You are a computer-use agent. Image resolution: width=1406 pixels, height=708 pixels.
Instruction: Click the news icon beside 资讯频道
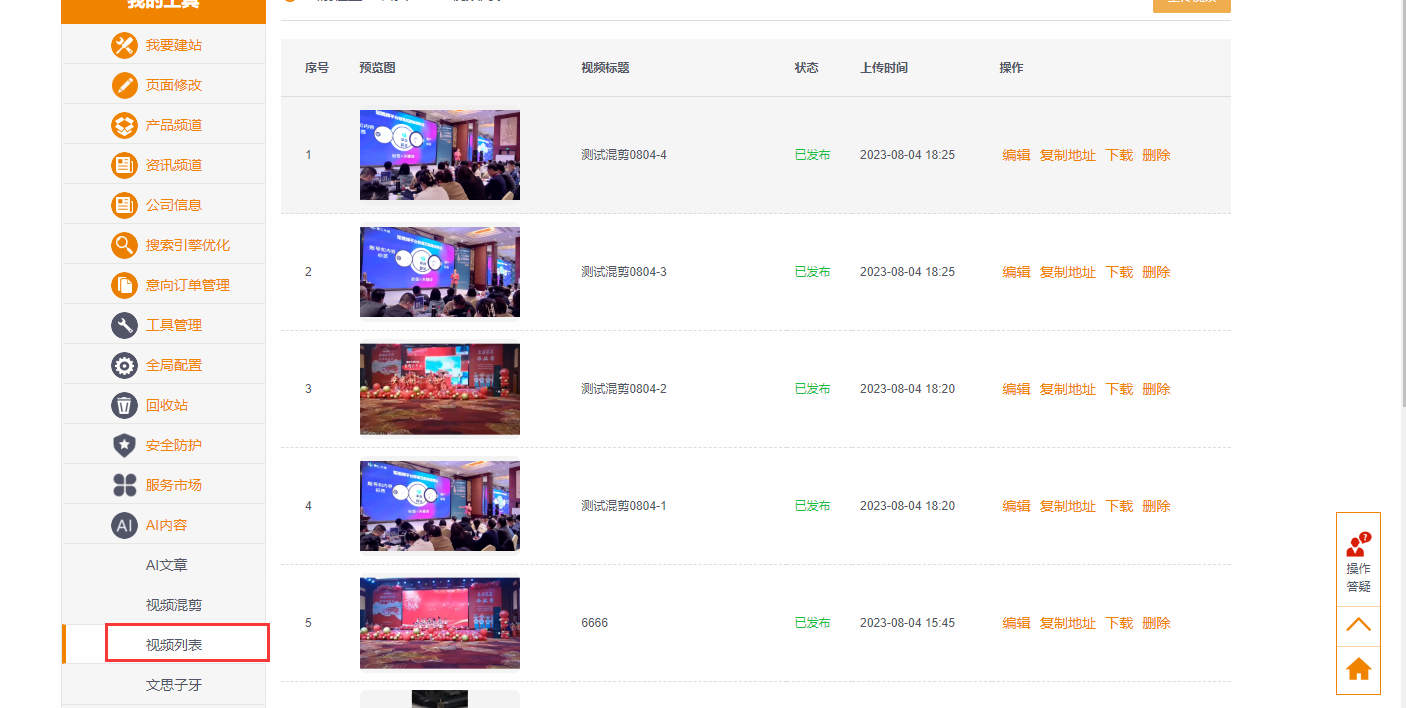[x=124, y=165]
